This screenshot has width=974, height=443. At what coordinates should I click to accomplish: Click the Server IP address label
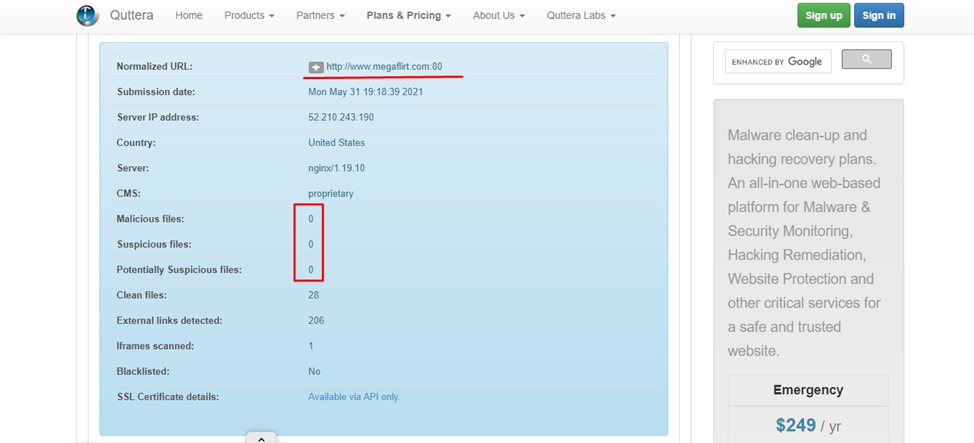(158, 117)
